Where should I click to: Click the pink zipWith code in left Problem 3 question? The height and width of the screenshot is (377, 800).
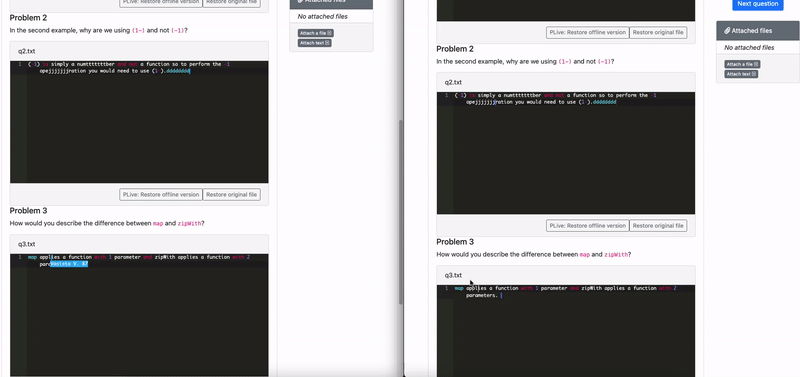click(x=189, y=223)
